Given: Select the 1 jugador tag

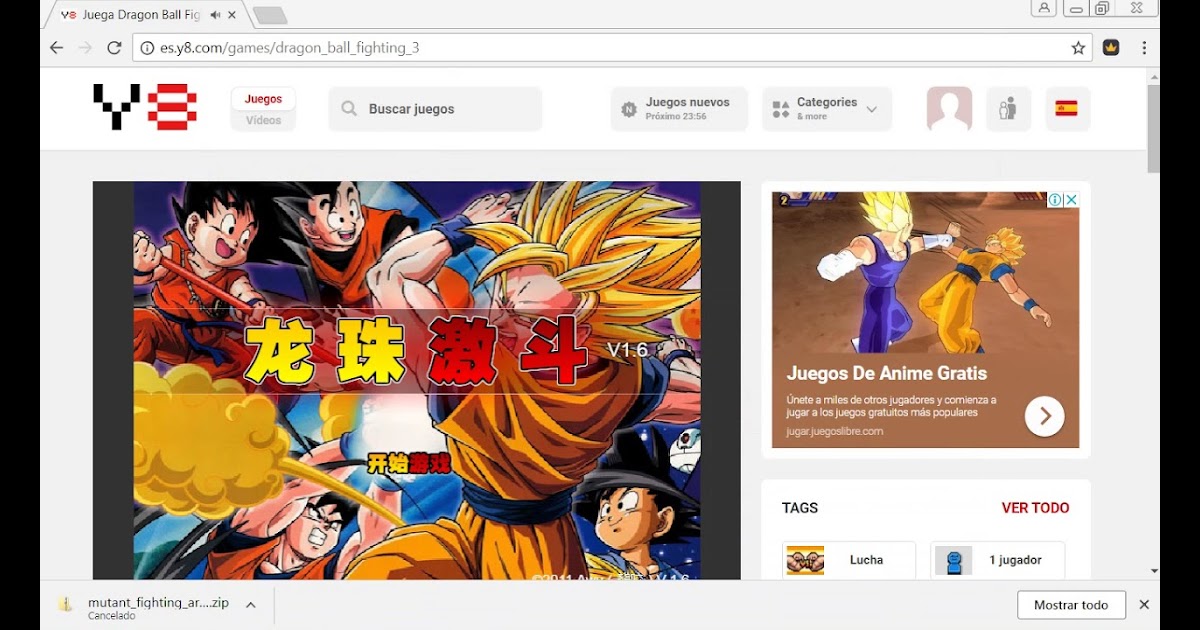Looking at the screenshot, I should tap(998, 560).
